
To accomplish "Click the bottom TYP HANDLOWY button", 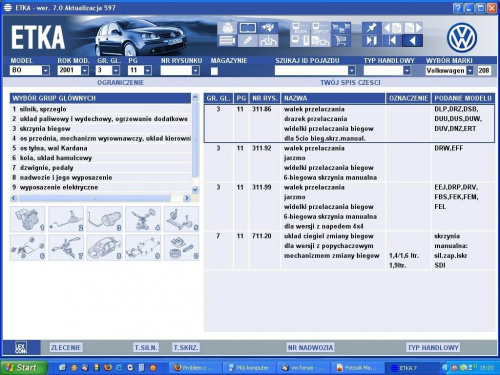I will coord(433,348).
